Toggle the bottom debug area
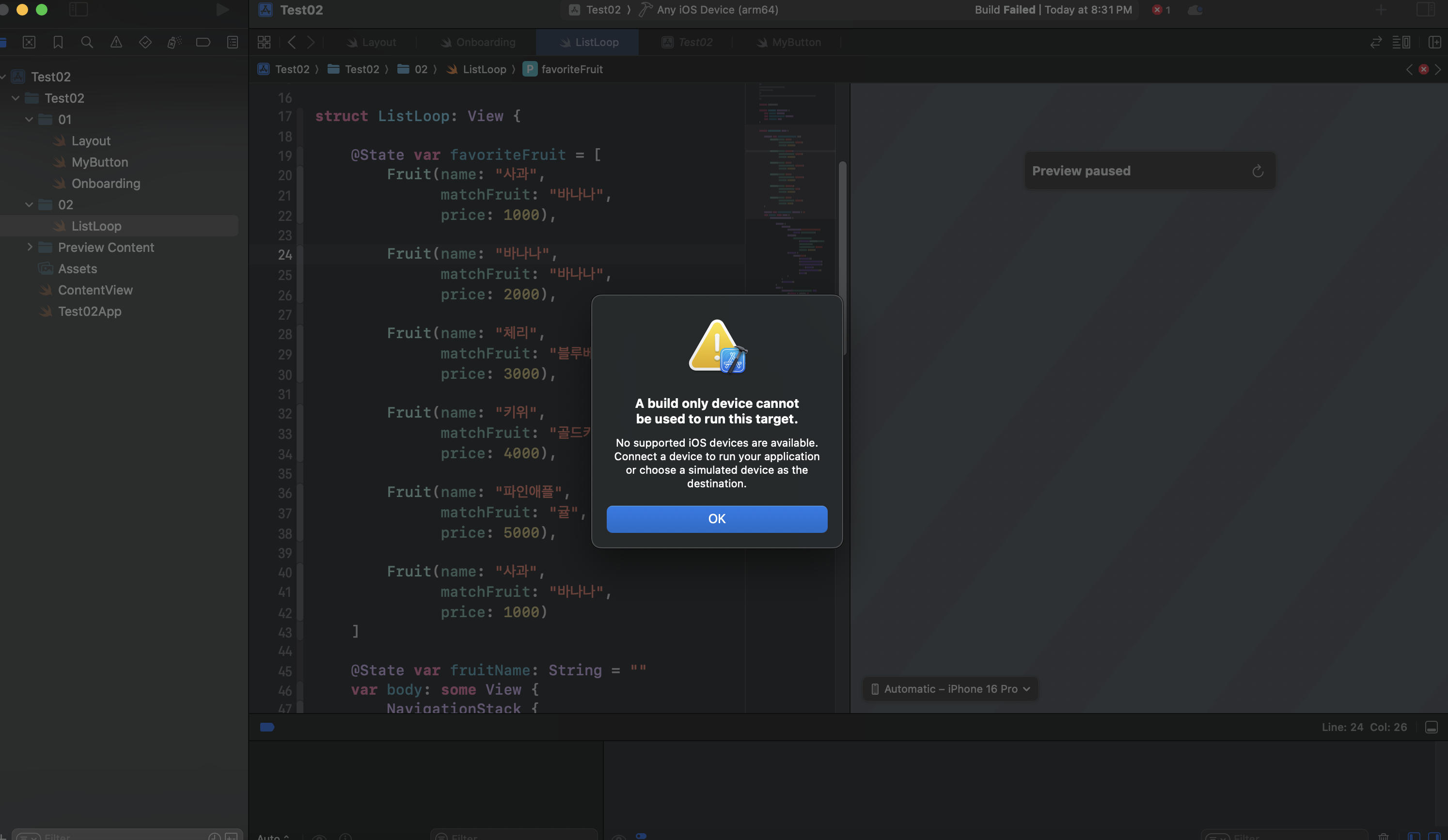The image size is (1448, 840). coord(1431,728)
